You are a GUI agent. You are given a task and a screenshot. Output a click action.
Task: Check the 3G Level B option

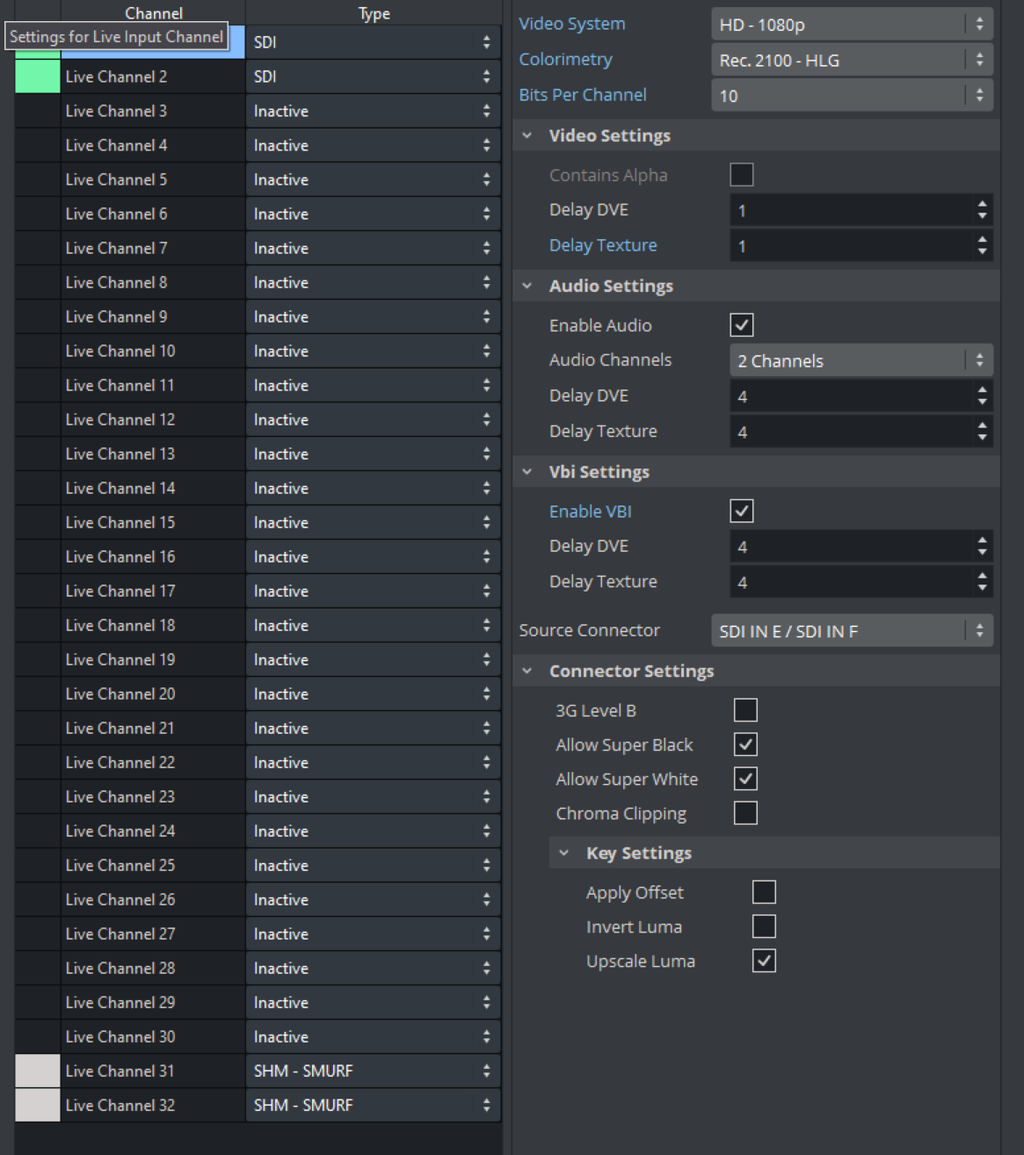pos(745,711)
